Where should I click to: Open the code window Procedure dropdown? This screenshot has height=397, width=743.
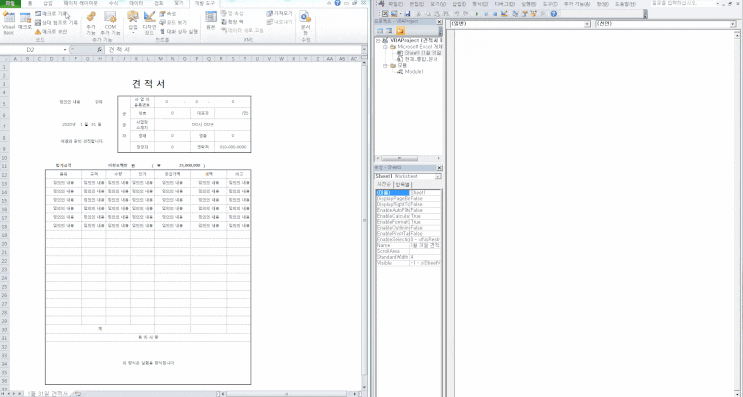click(x=733, y=24)
